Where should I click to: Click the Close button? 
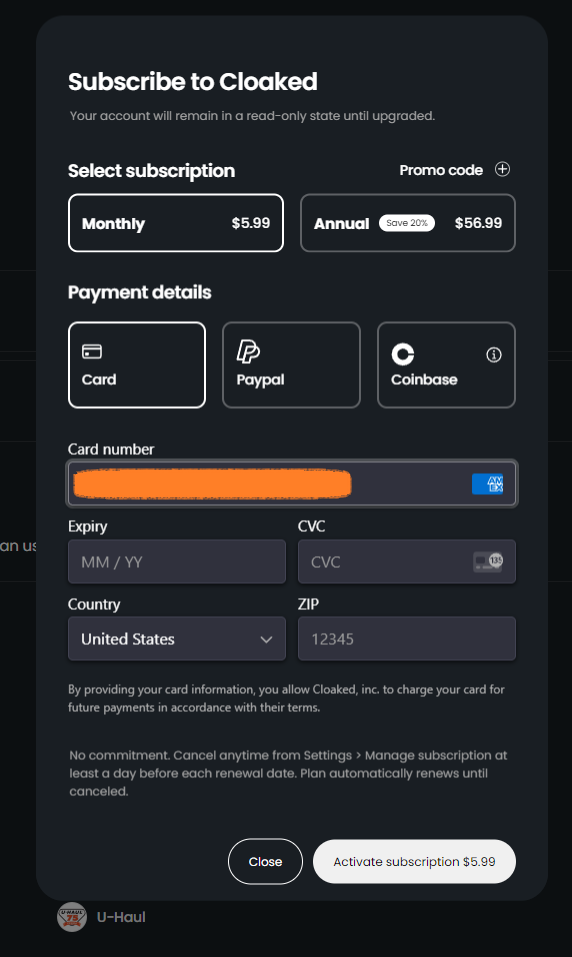[266, 861]
